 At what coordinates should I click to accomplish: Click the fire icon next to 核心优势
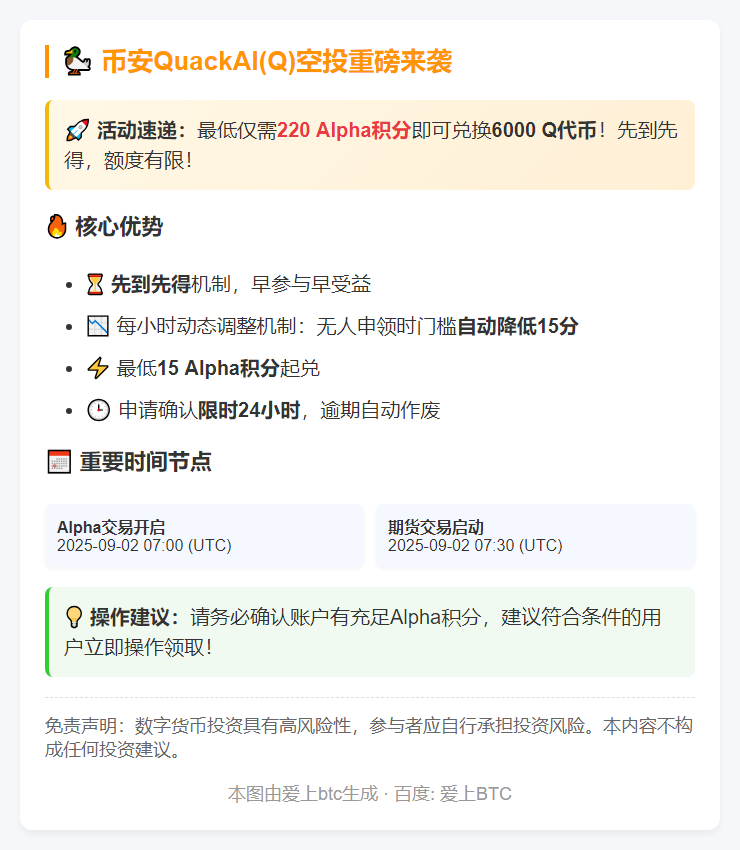tap(57, 227)
